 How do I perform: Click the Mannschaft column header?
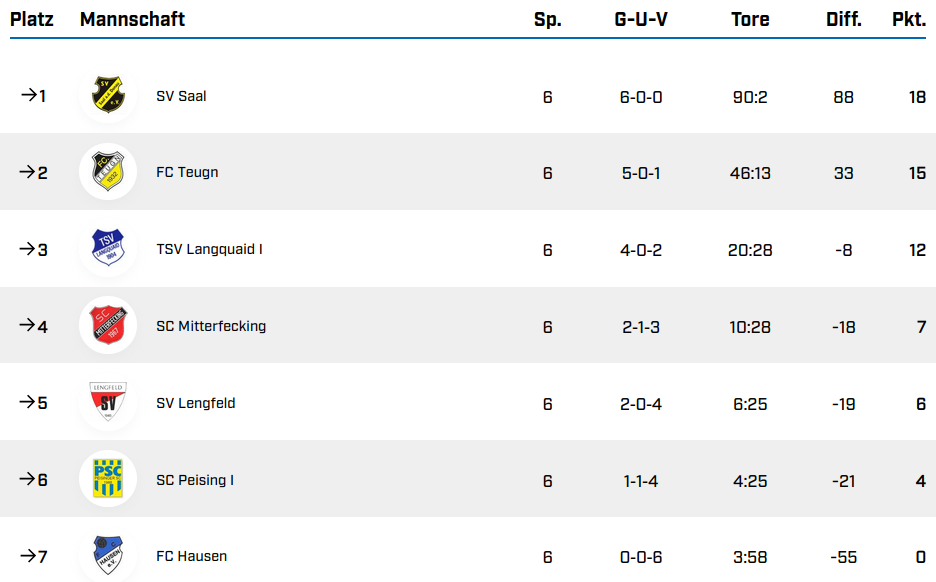point(132,19)
